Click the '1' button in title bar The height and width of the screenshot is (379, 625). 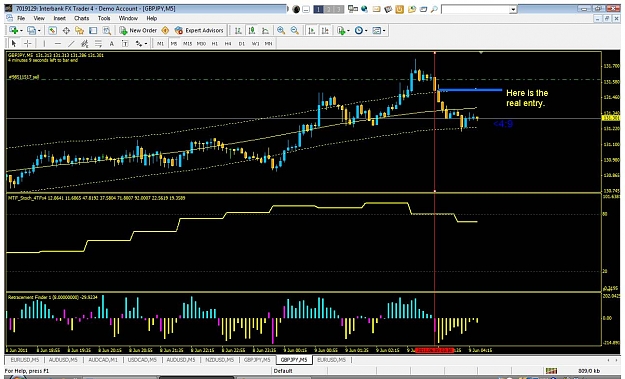(318, 9)
